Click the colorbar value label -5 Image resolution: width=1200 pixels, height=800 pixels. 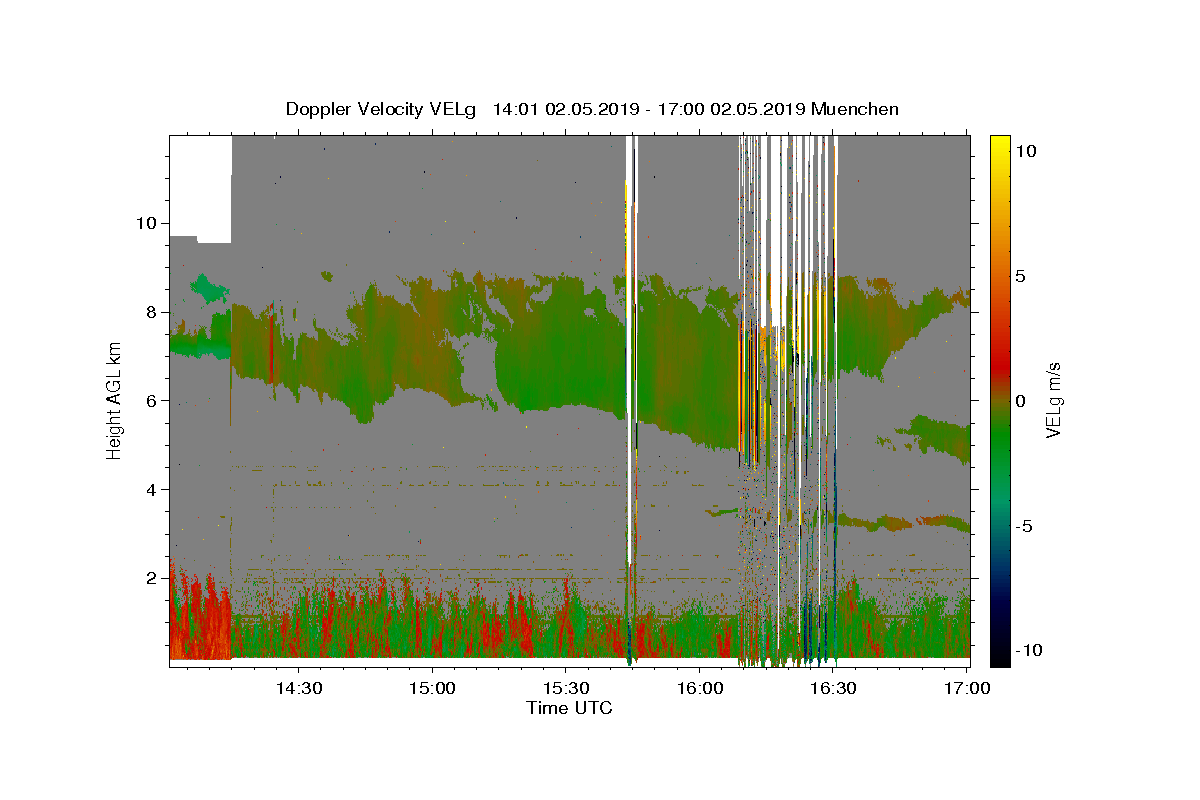1025,526
